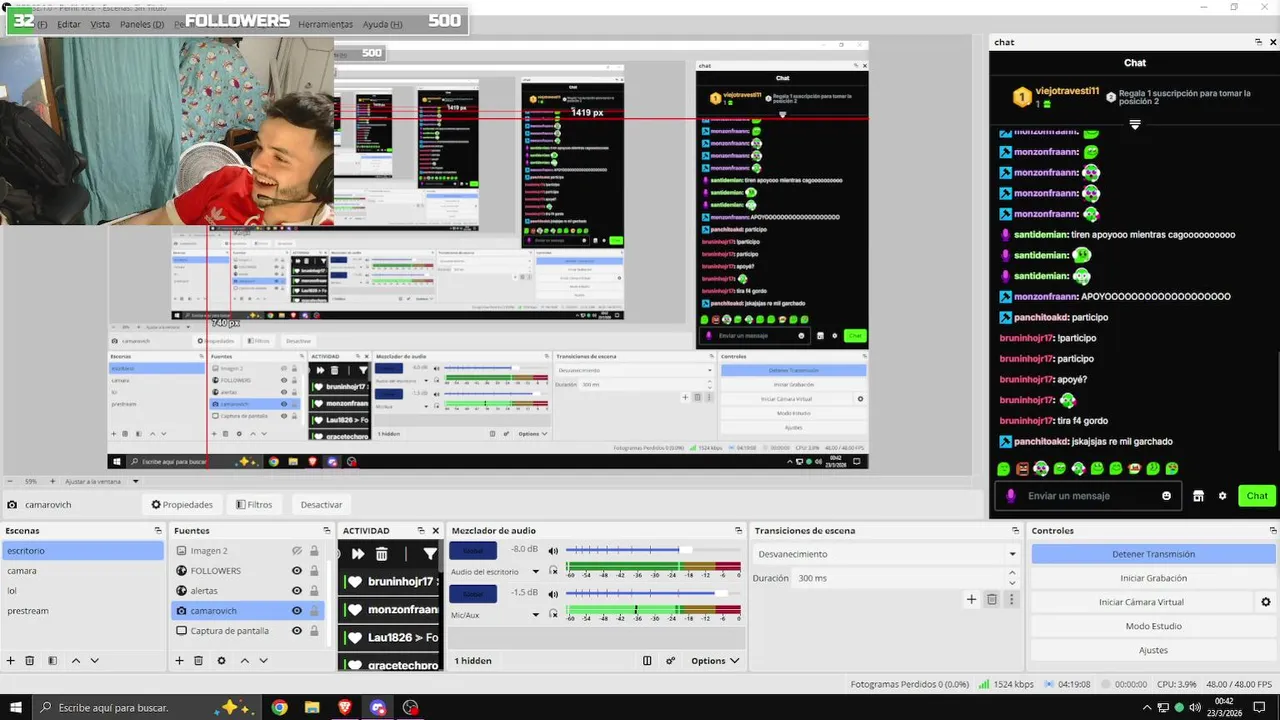Pop out the Mezclador de audio dock
1280x720 pixels.
click(x=739, y=531)
